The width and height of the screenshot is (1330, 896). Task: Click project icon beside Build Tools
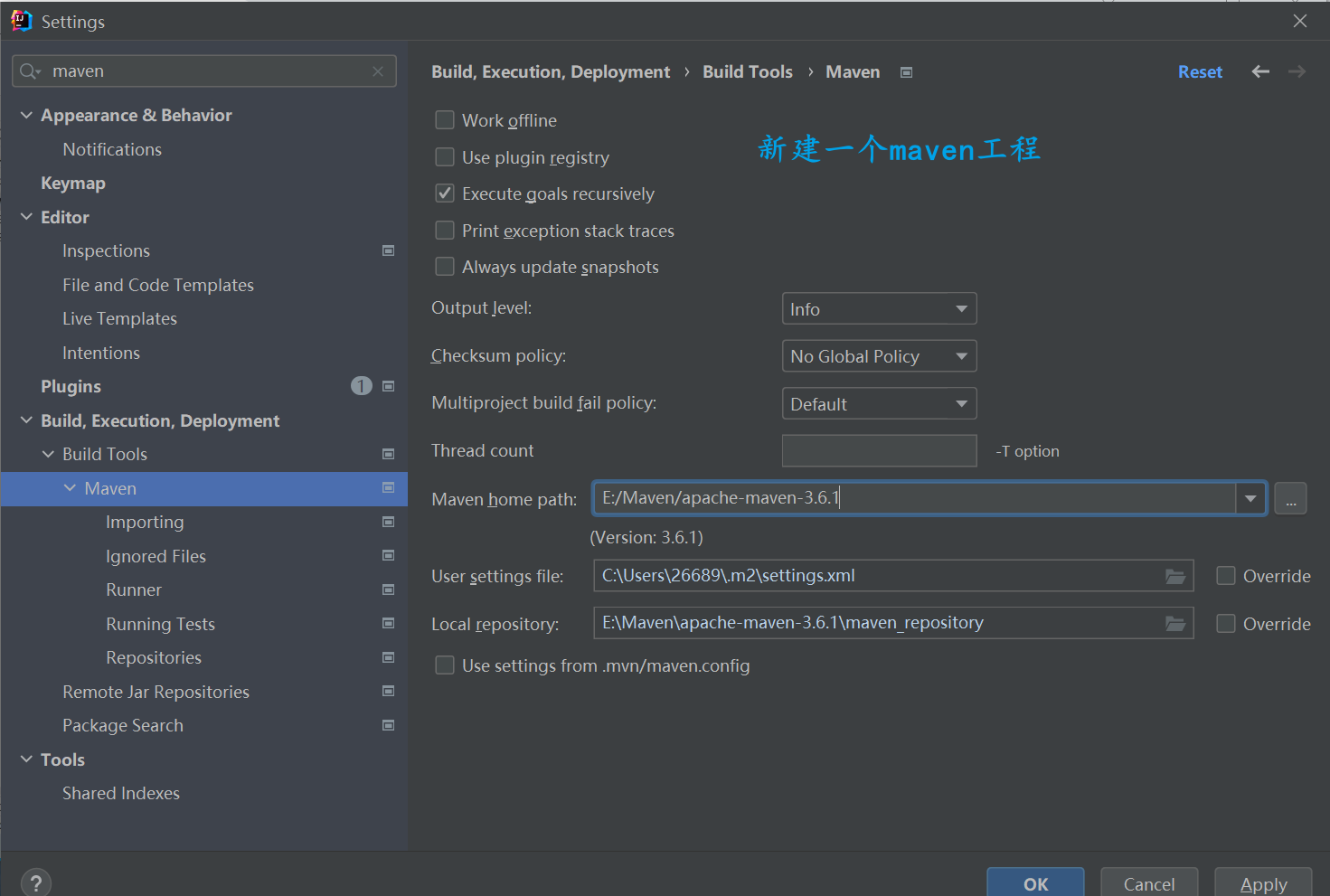[388, 454]
